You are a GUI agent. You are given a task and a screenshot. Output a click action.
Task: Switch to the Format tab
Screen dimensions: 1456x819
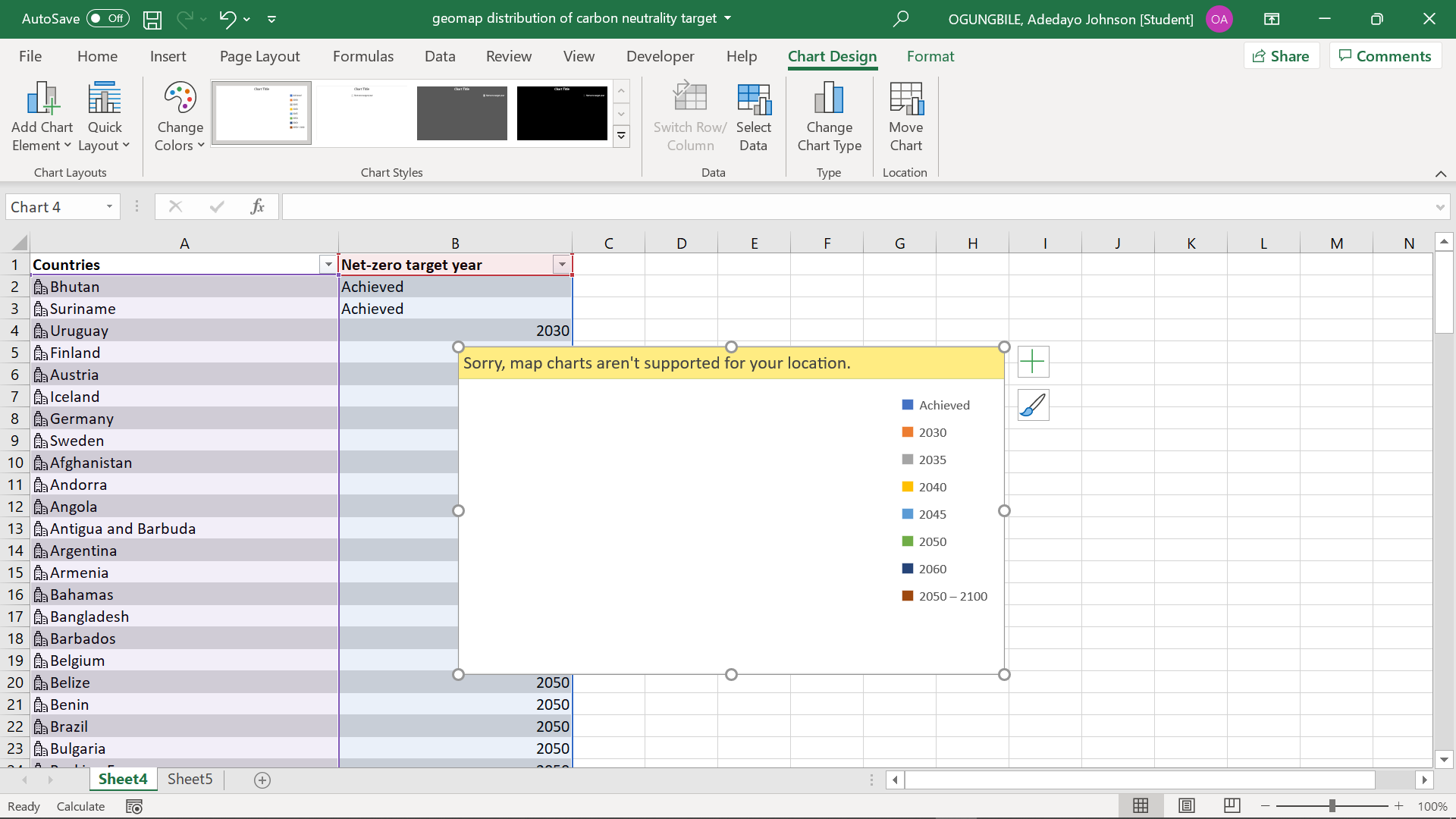930,55
